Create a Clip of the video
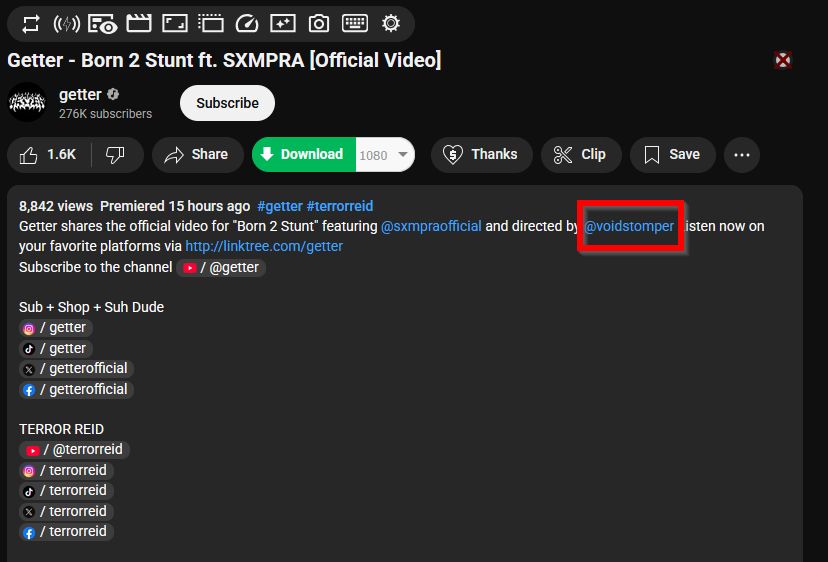 [581, 155]
